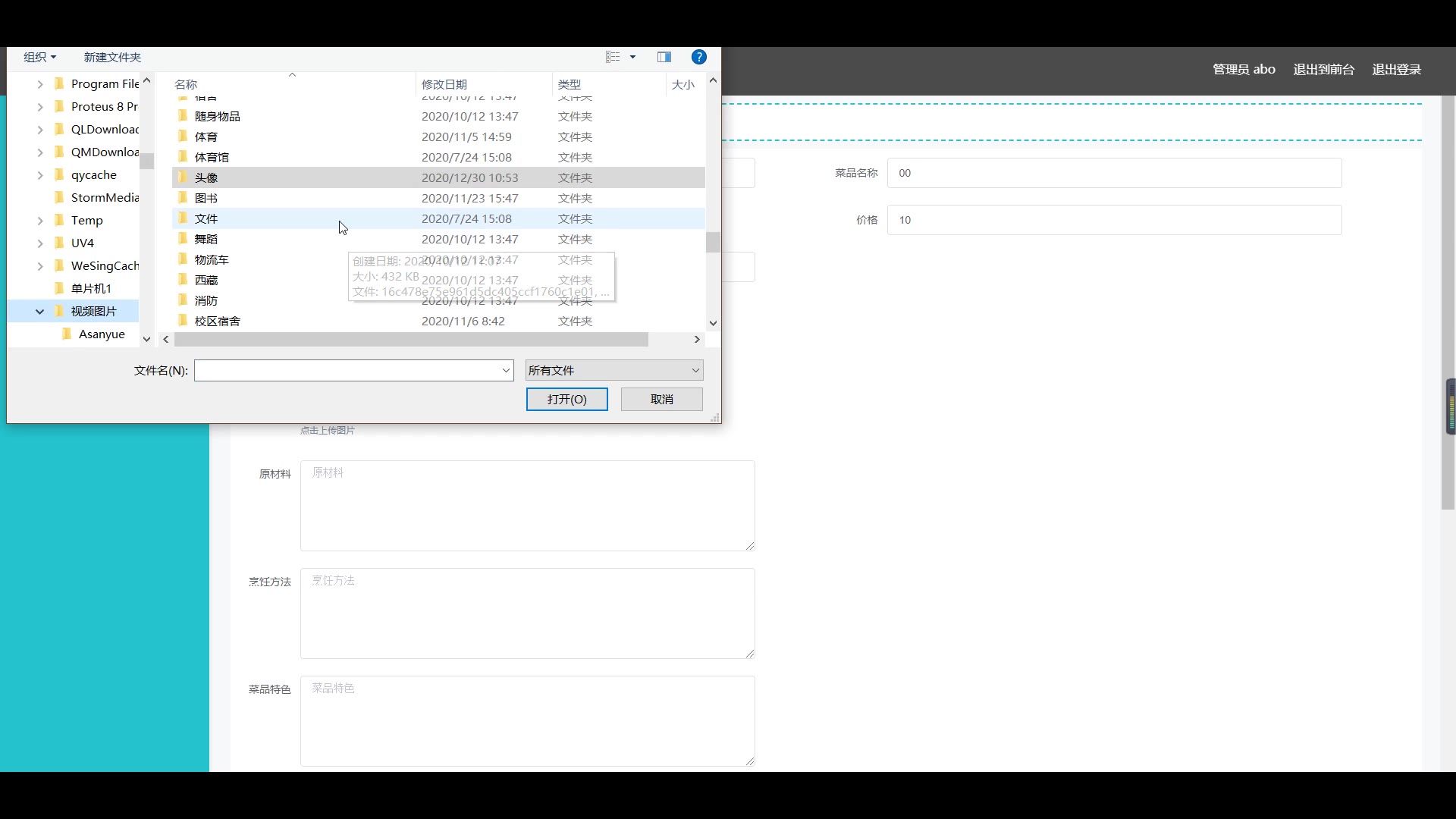Click the horizontal scrollbar in file list
Viewport: 1456px width, 819px height.
[411, 340]
